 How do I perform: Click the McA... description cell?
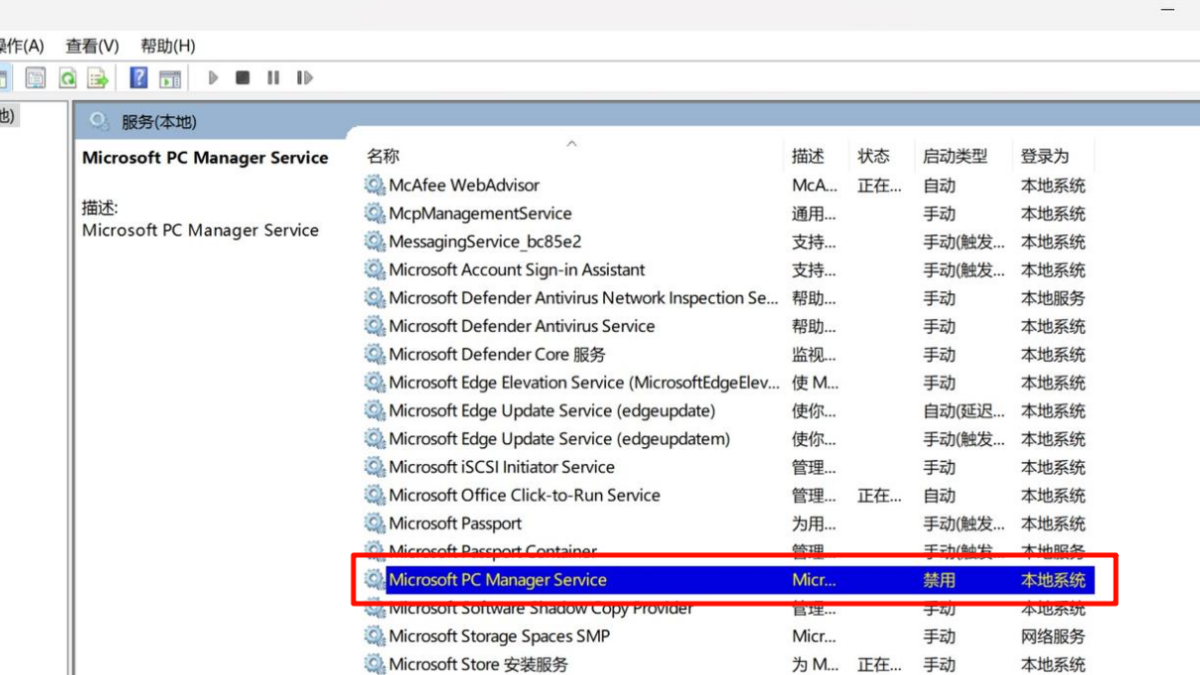click(x=815, y=185)
